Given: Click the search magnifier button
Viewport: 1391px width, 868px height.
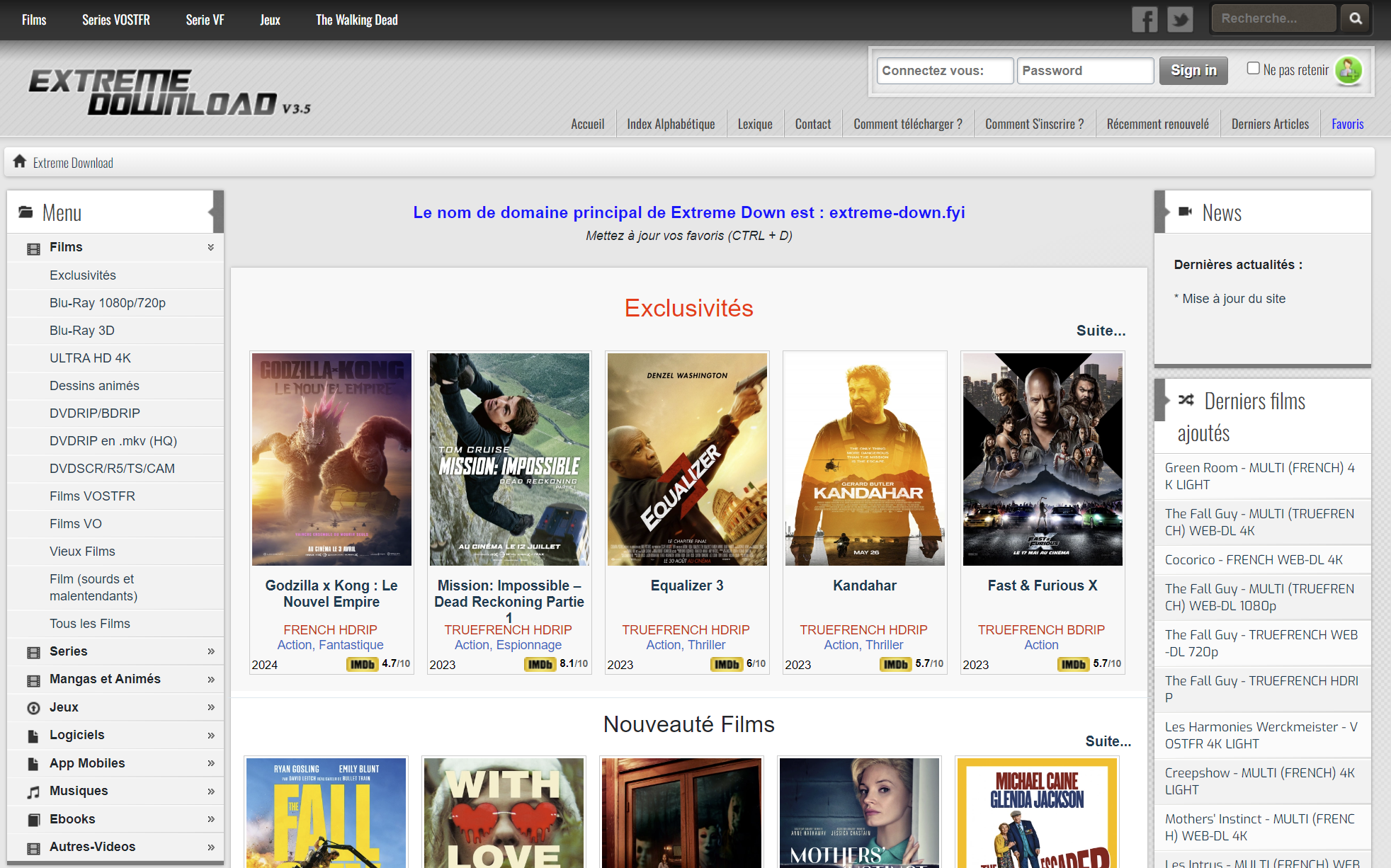Looking at the screenshot, I should (1356, 18).
